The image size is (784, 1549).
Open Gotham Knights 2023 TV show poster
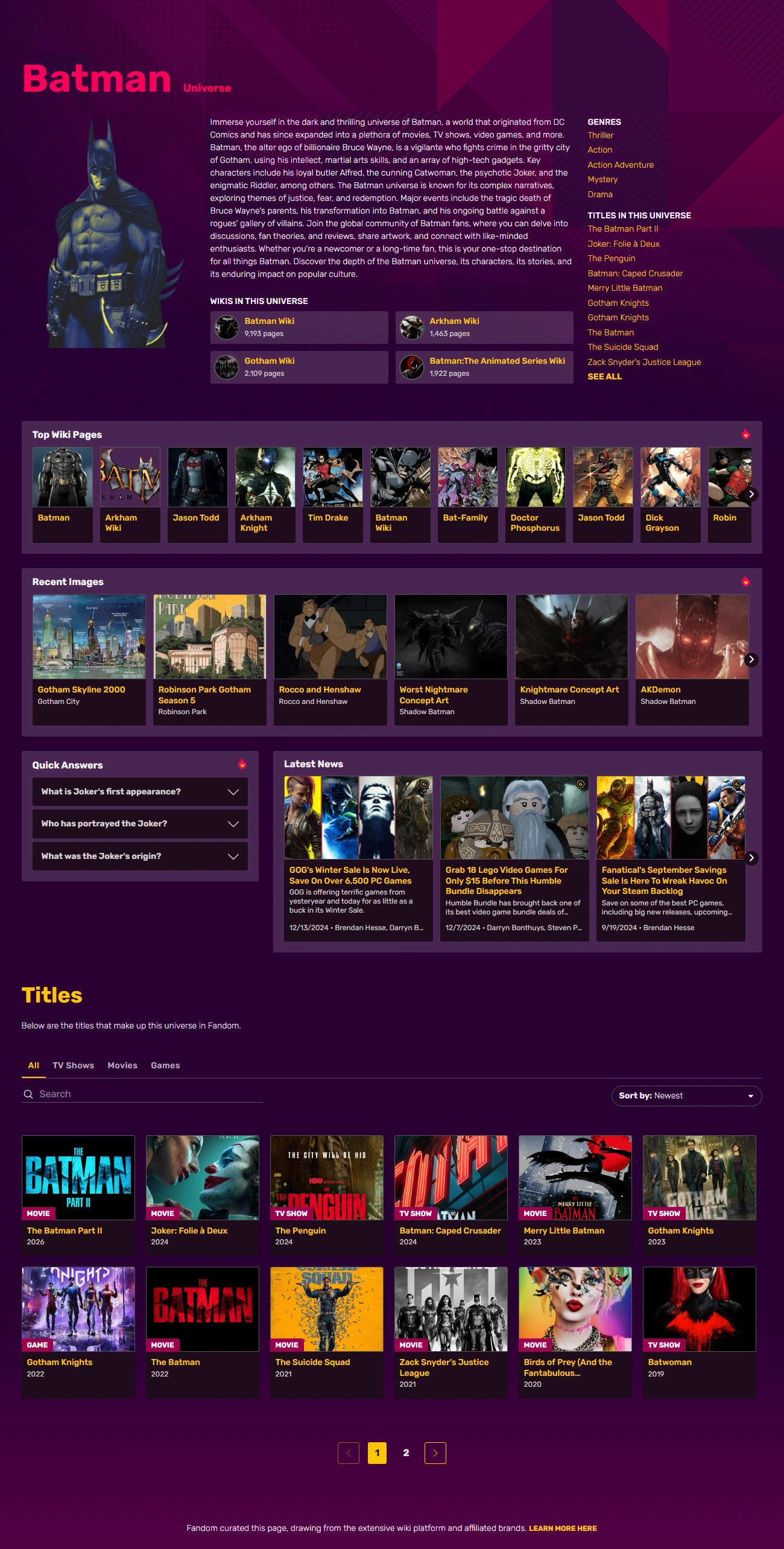pyautogui.click(x=700, y=1177)
